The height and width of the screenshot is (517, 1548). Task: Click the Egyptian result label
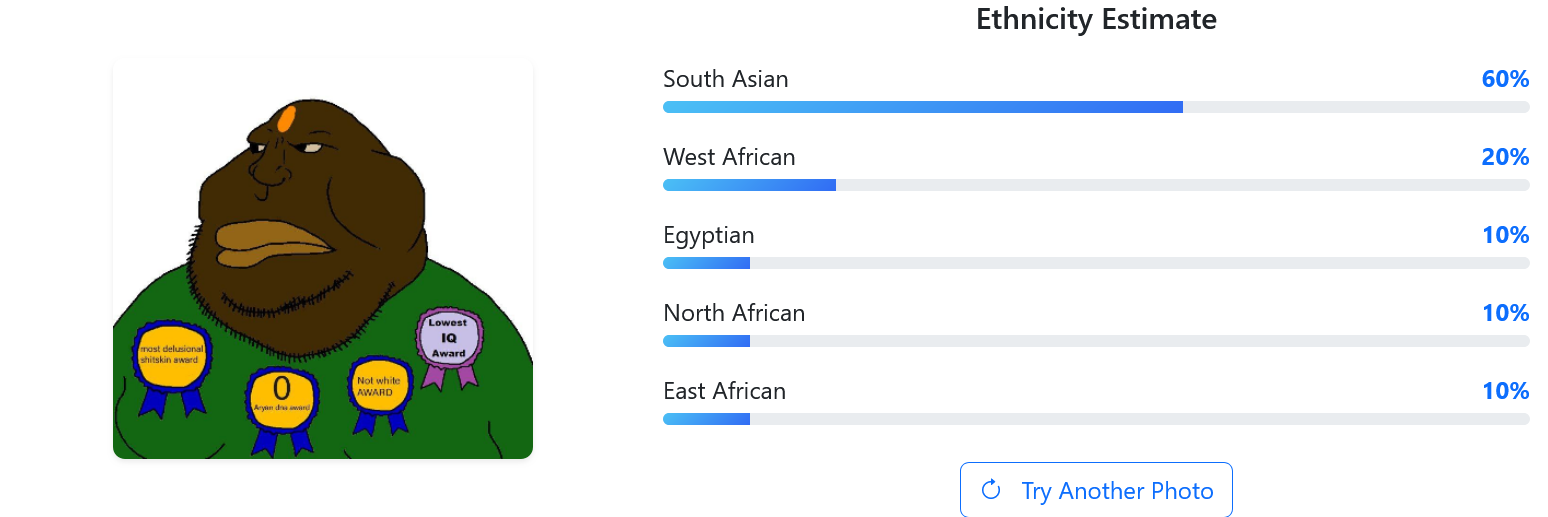pyautogui.click(x=708, y=235)
